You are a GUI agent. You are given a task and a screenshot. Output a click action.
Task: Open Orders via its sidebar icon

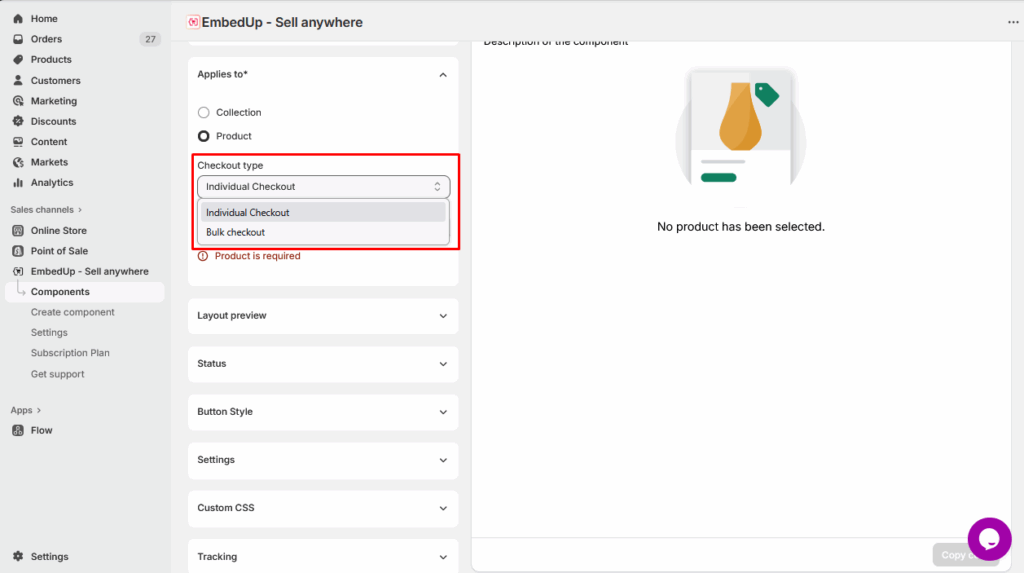(x=18, y=39)
